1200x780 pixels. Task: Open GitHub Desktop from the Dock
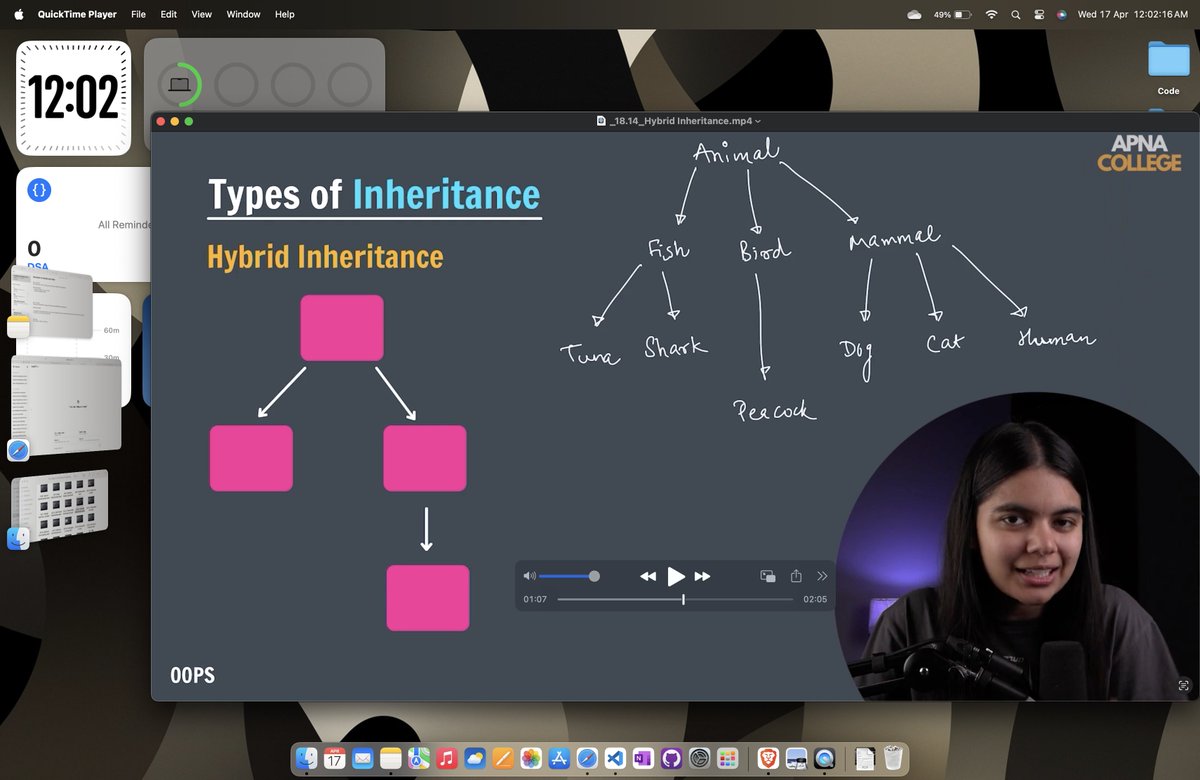[671, 758]
